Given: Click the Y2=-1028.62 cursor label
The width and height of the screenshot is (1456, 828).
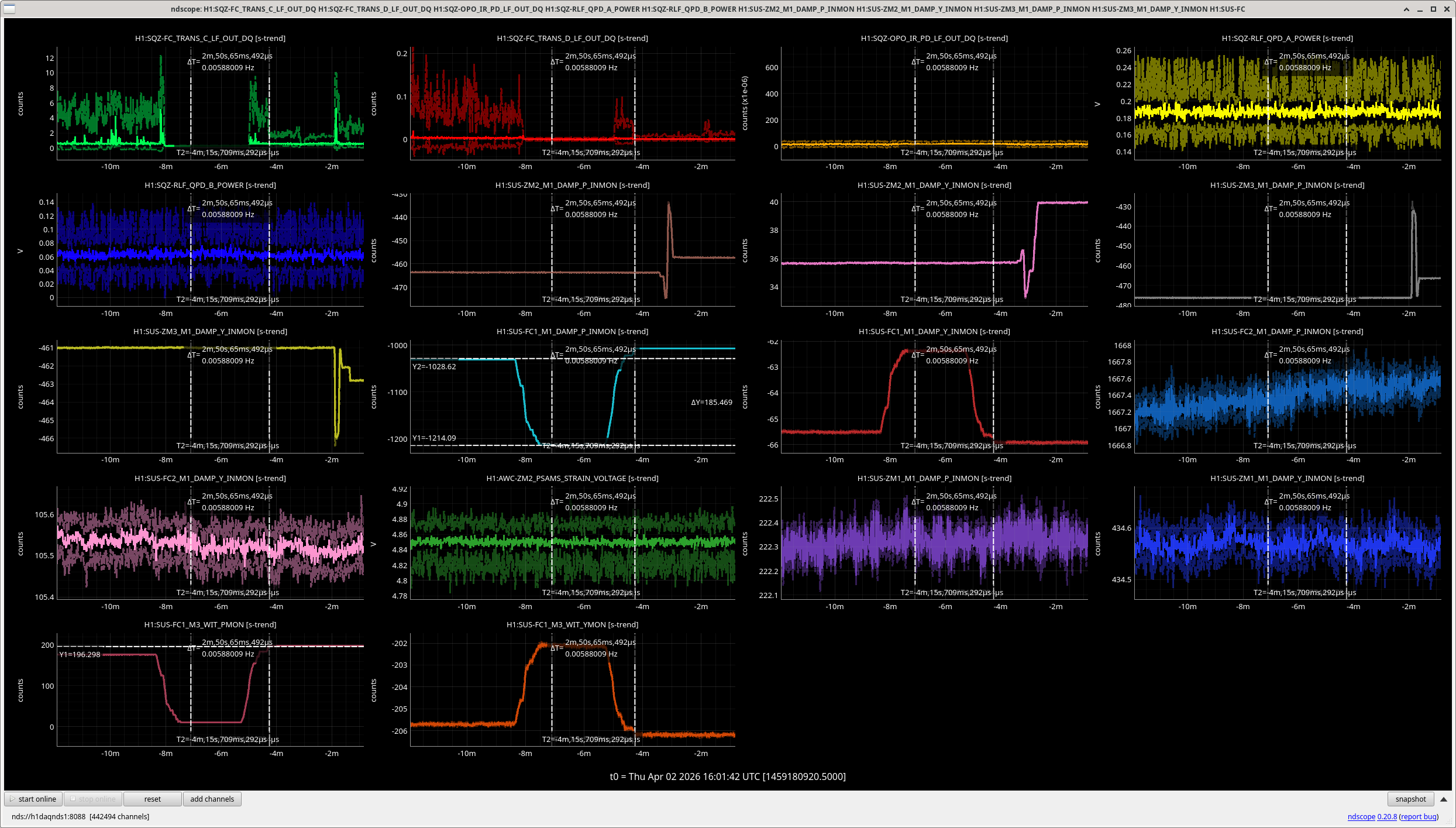Looking at the screenshot, I should (434, 367).
